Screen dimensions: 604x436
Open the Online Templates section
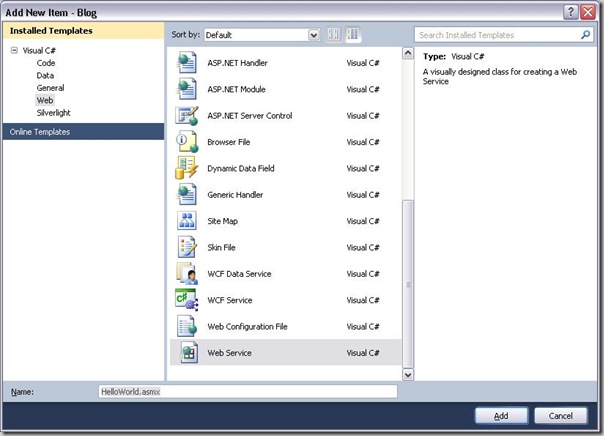[x=83, y=132]
